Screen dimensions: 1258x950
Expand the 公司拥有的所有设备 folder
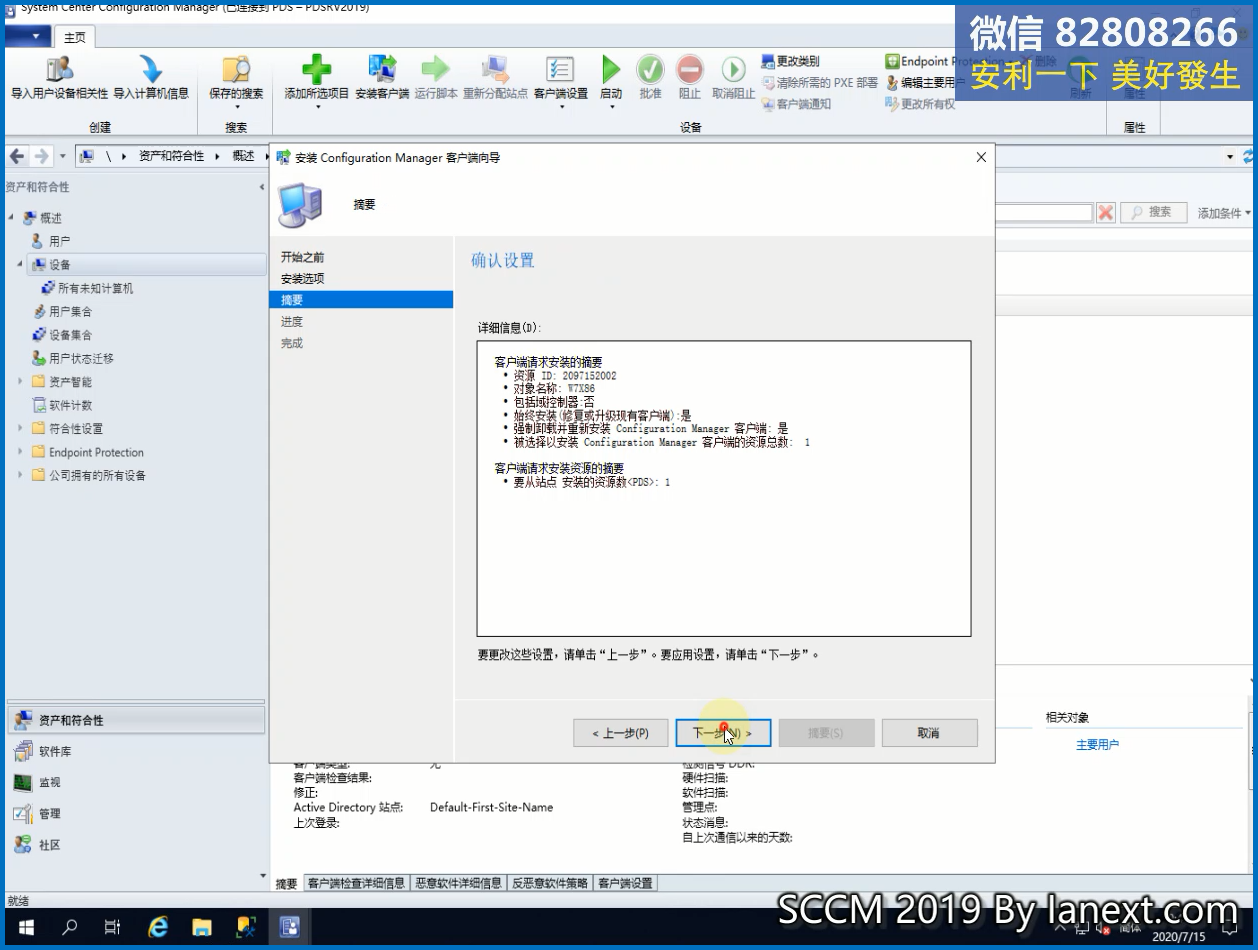click(20, 475)
